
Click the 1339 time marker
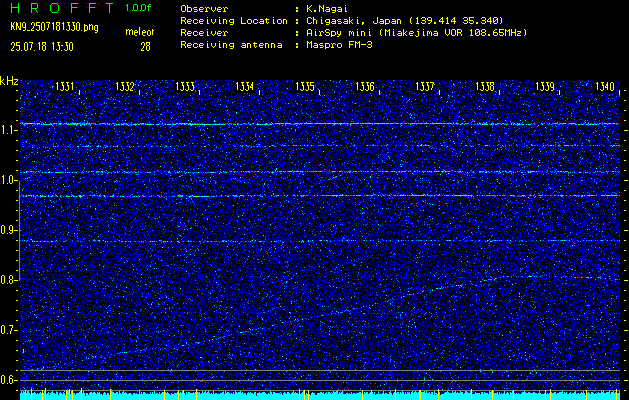click(545, 86)
